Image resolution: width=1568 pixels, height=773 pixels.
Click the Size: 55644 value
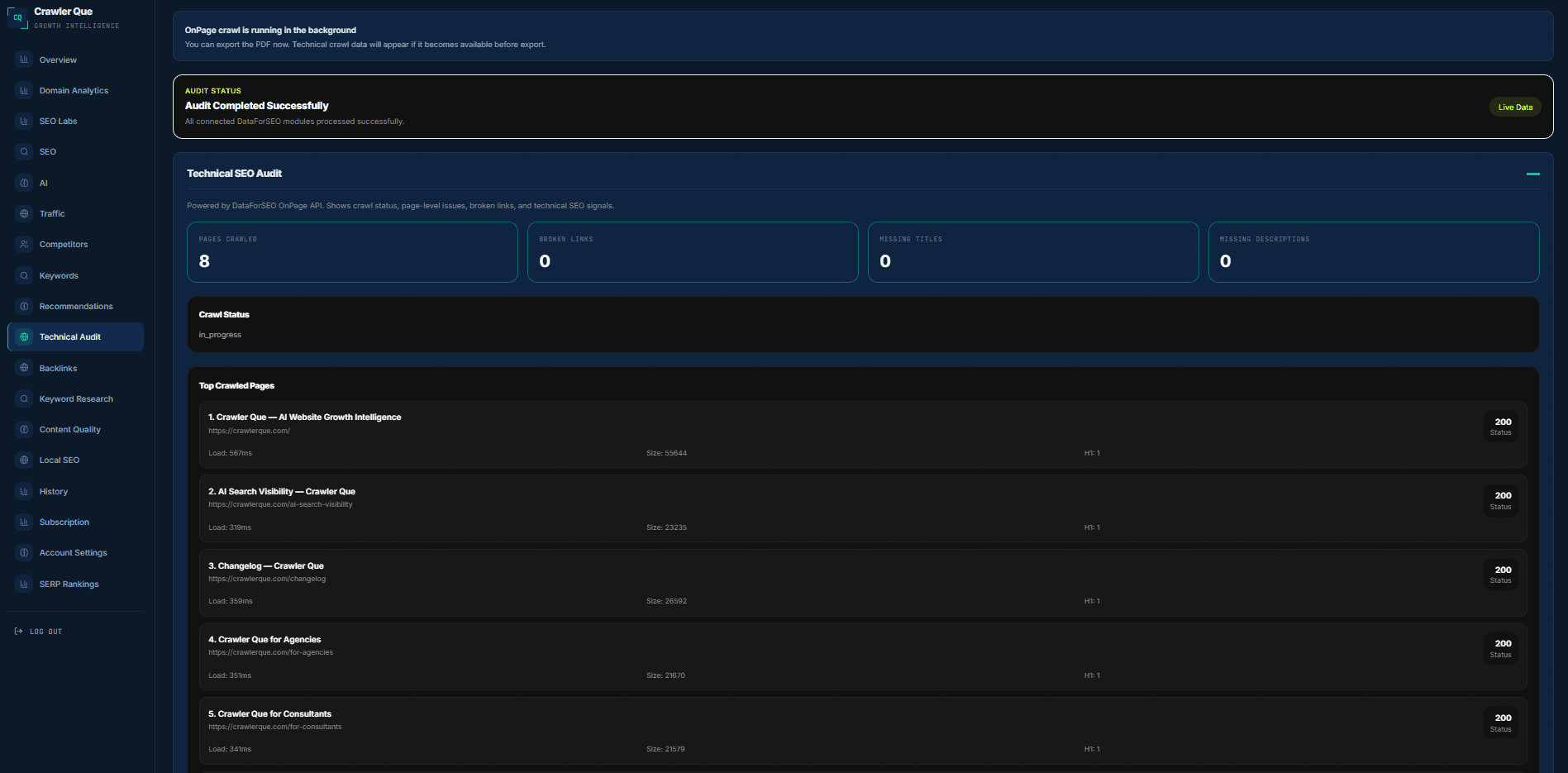(666, 453)
